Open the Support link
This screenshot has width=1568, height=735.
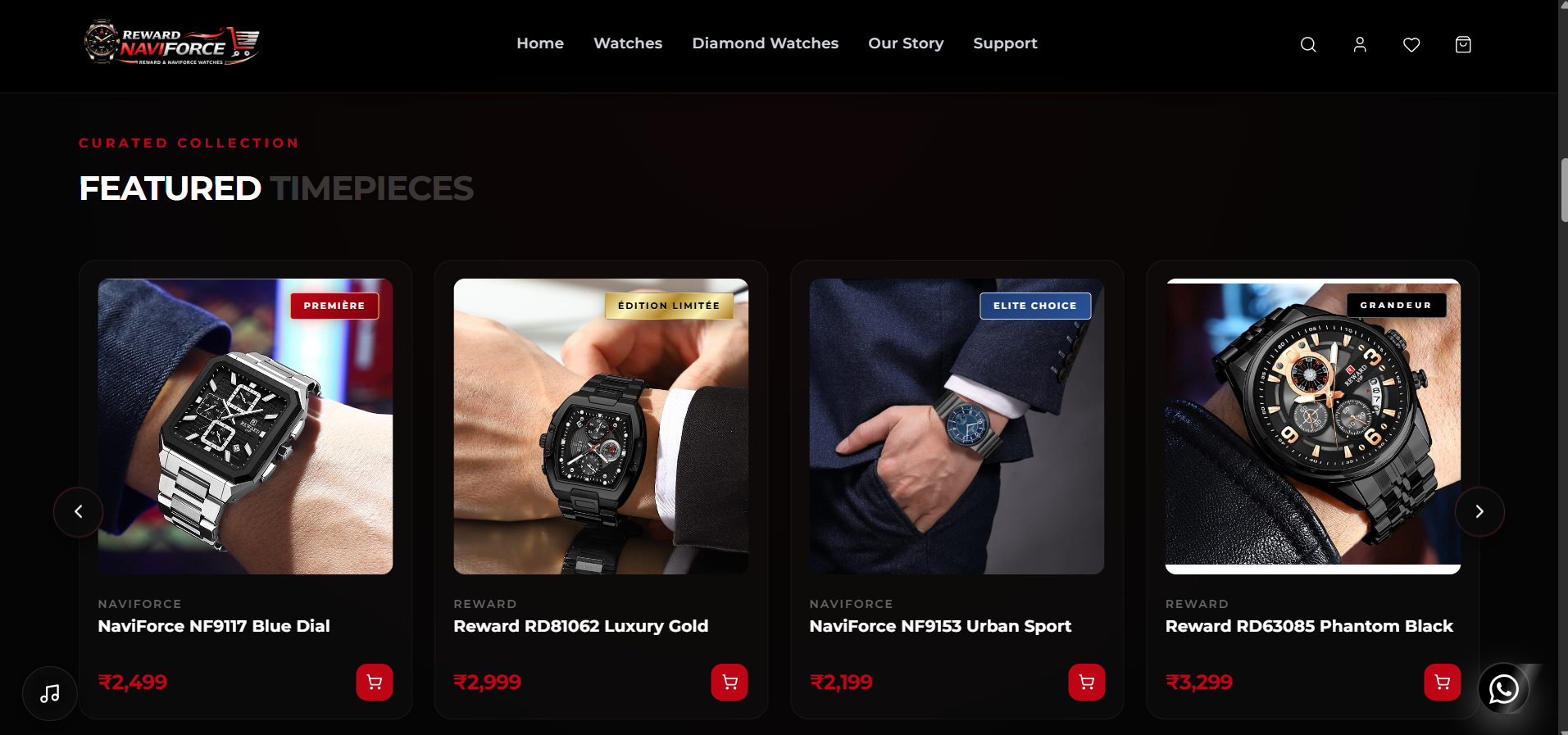click(x=1005, y=43)
